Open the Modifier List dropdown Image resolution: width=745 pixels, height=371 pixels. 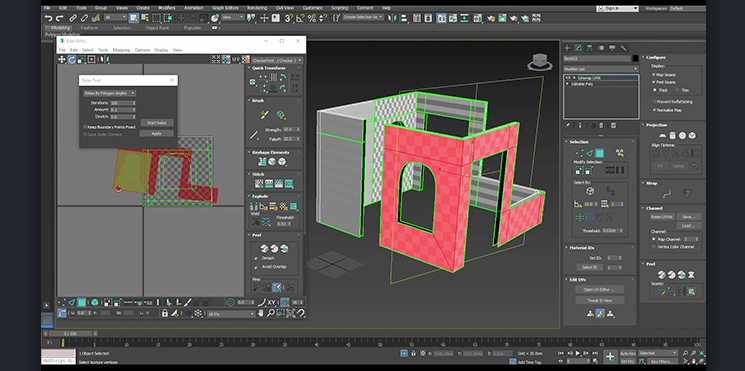pyautogui.click(x=601, y=69)
